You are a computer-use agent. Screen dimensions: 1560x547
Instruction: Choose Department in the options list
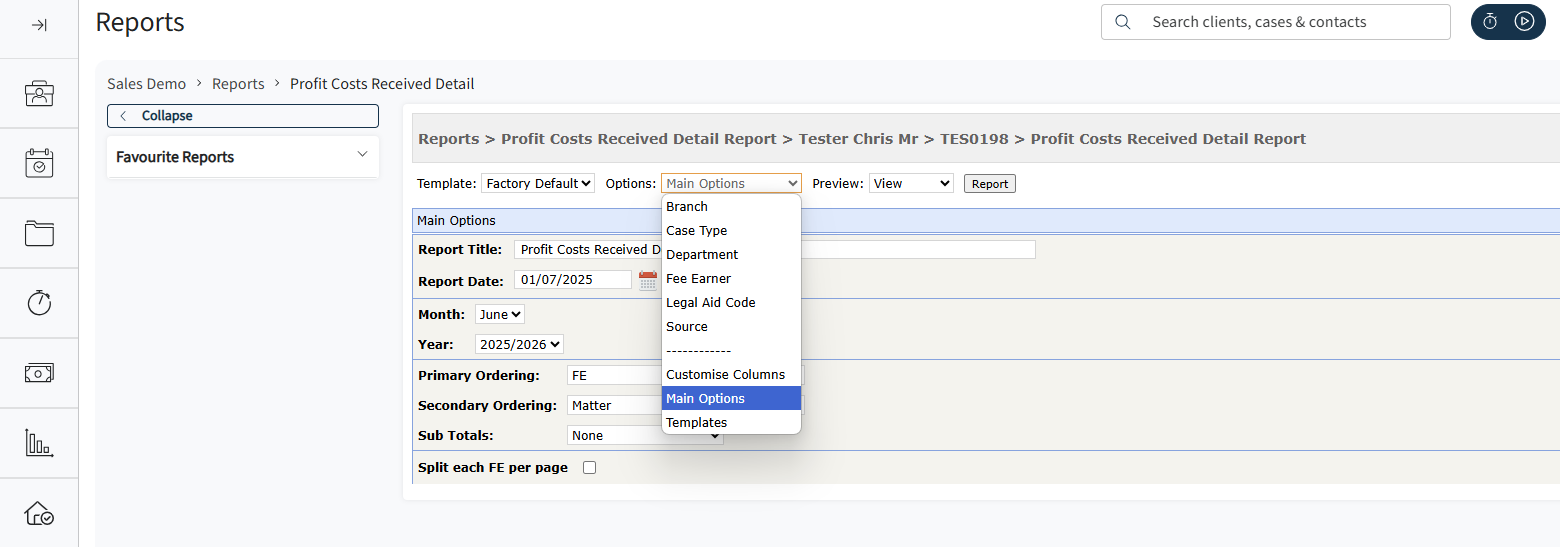click(x=731, y=254)
